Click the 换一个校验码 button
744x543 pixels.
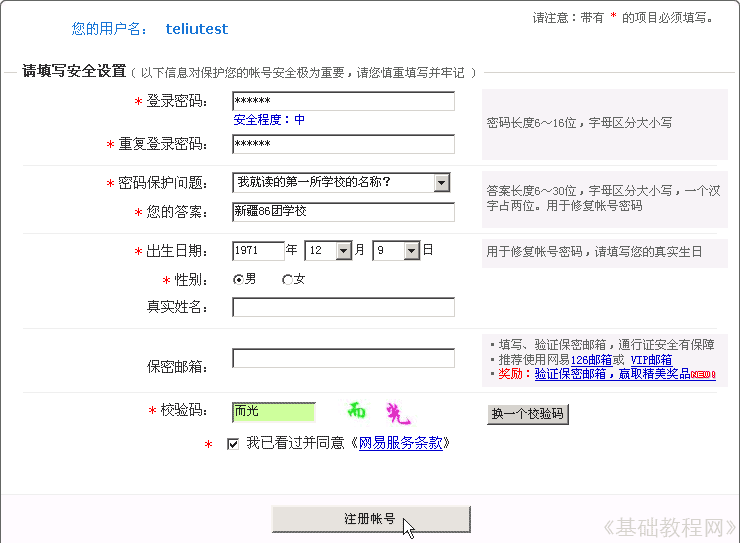527,414
